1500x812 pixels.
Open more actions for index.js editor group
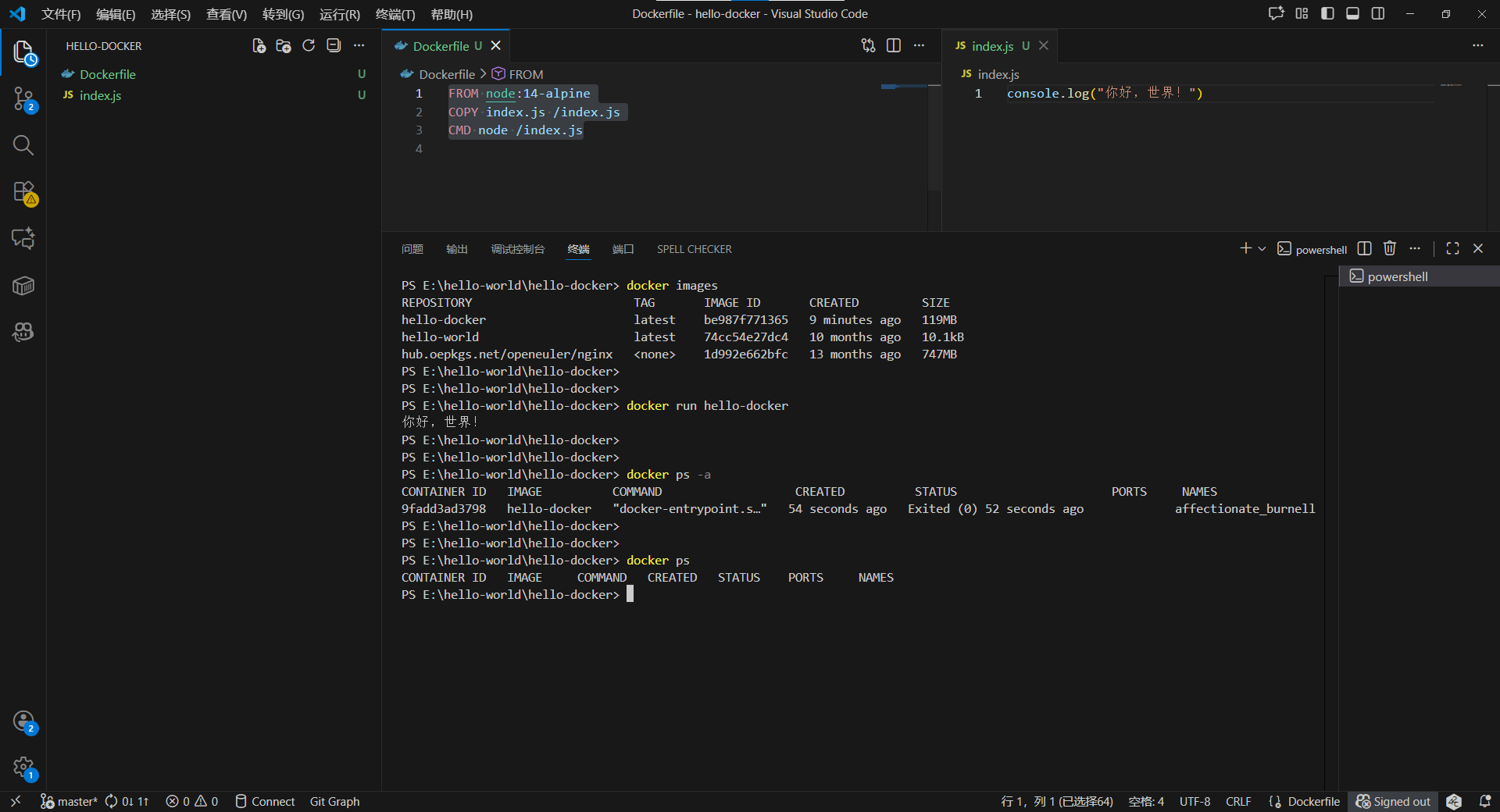(x=1477, y=46)
